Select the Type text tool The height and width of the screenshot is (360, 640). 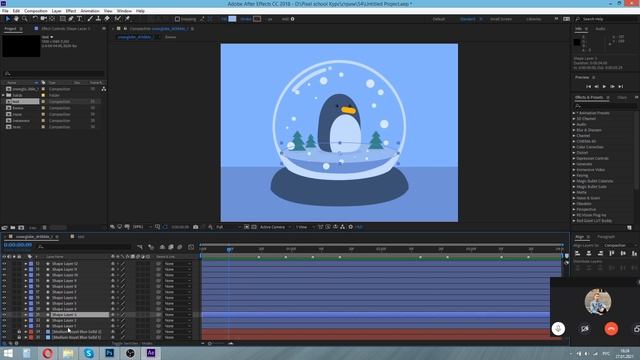coord(80,19)
